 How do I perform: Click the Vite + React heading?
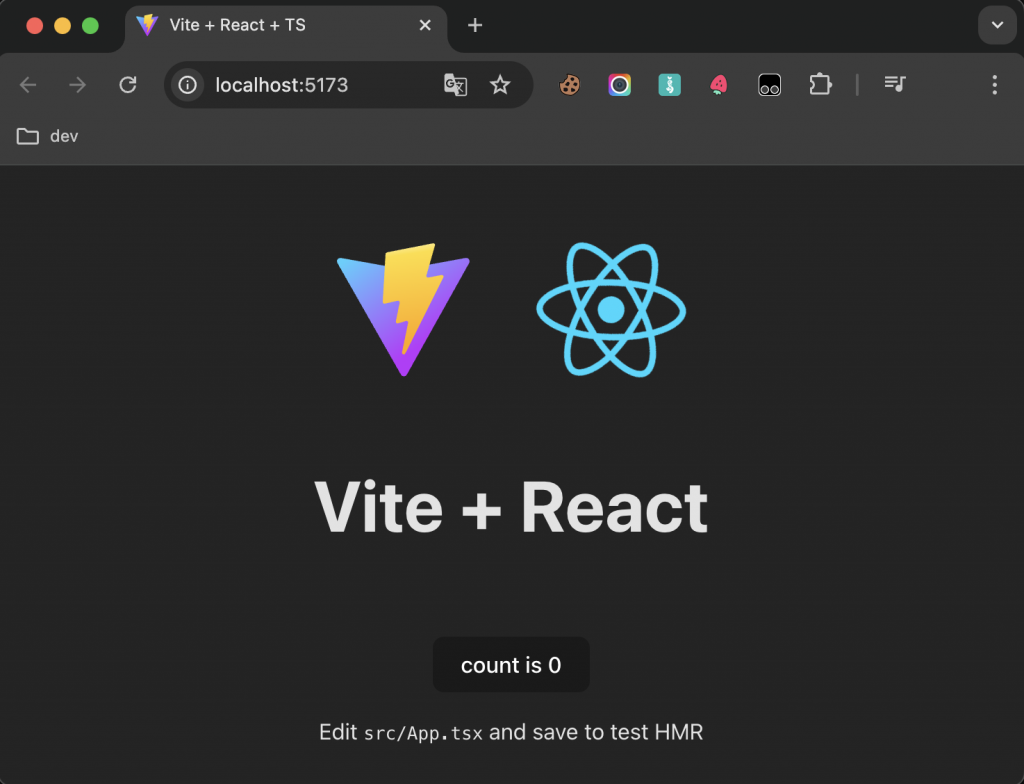[x=511, y=508]
